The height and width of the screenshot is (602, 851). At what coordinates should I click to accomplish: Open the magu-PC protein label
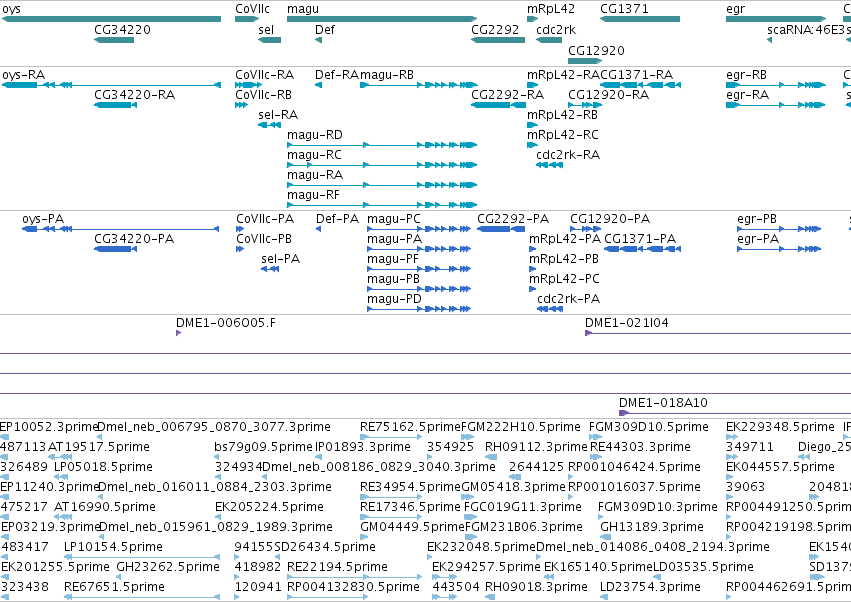point(393,219)
